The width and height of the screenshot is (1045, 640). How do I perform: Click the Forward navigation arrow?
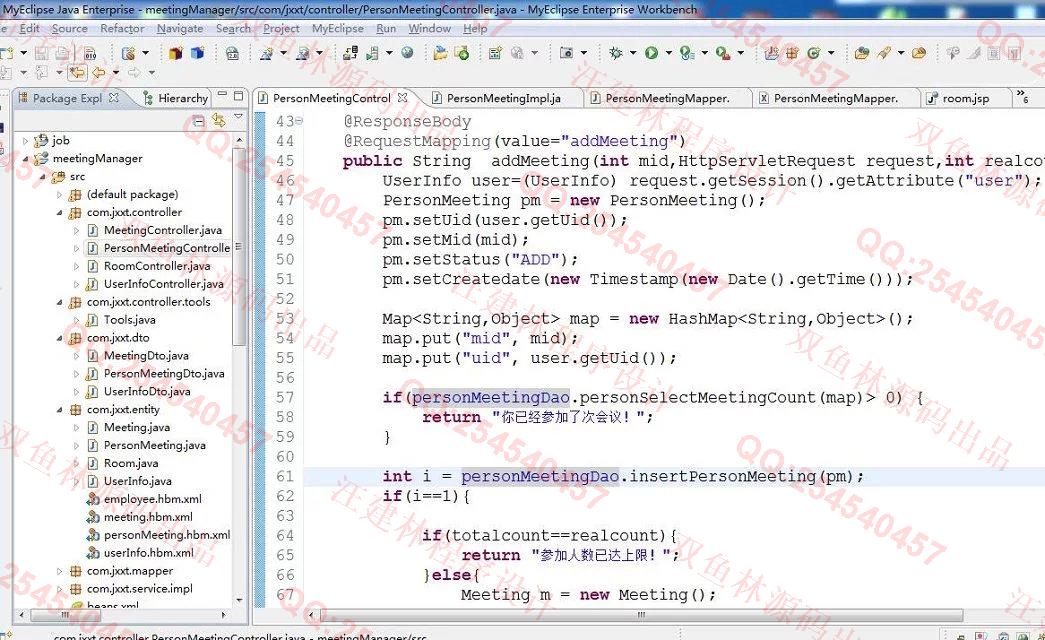click(134, 71)
